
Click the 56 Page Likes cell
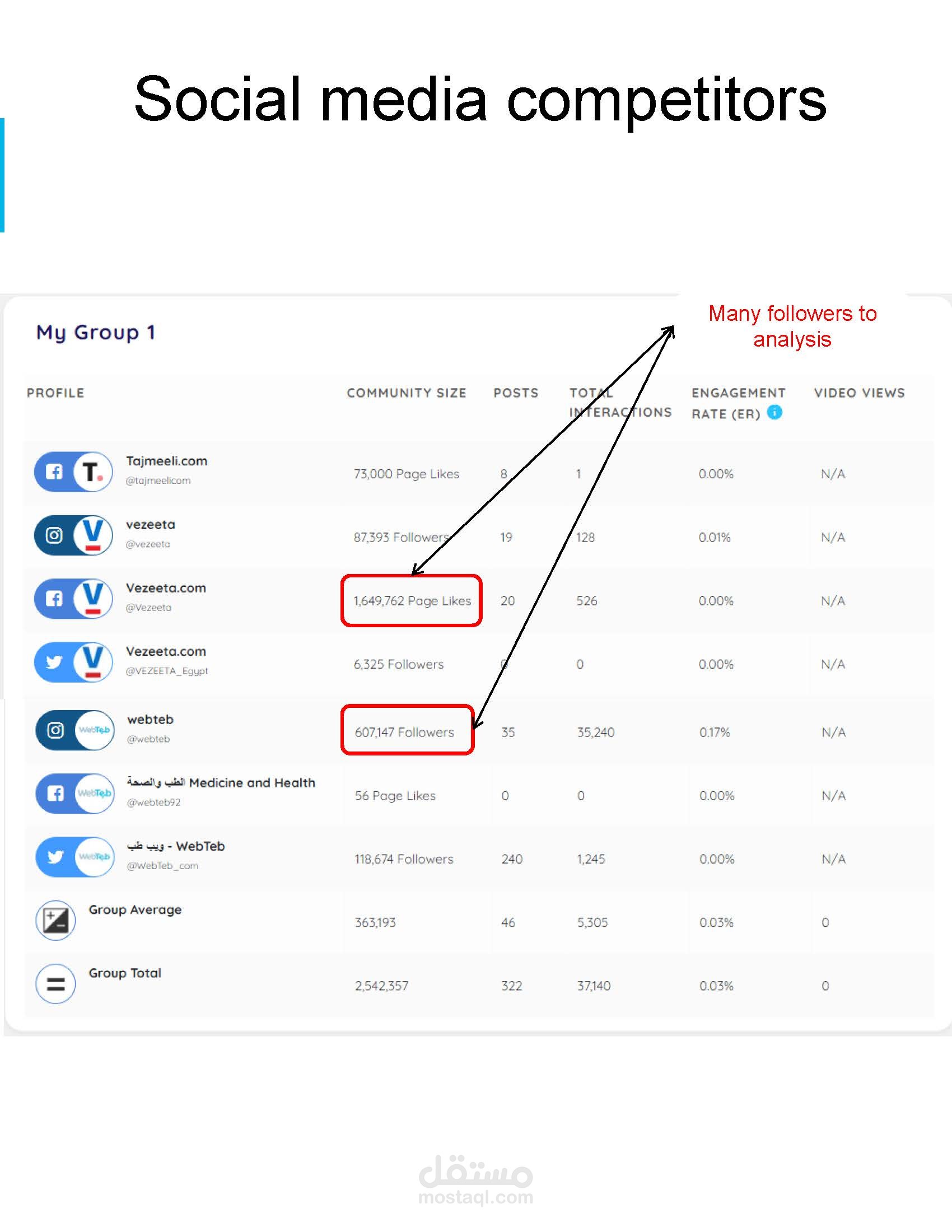pos(395,795)
